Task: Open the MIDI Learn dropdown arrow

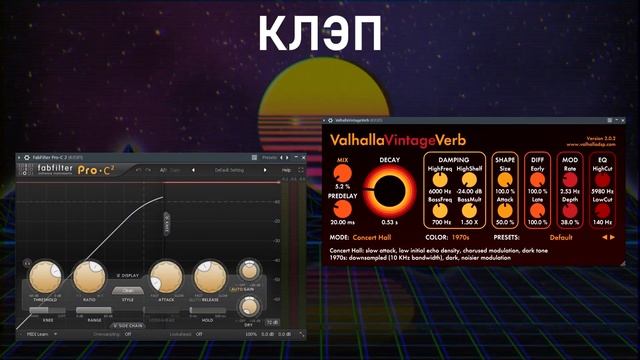Action: point(56,334)
